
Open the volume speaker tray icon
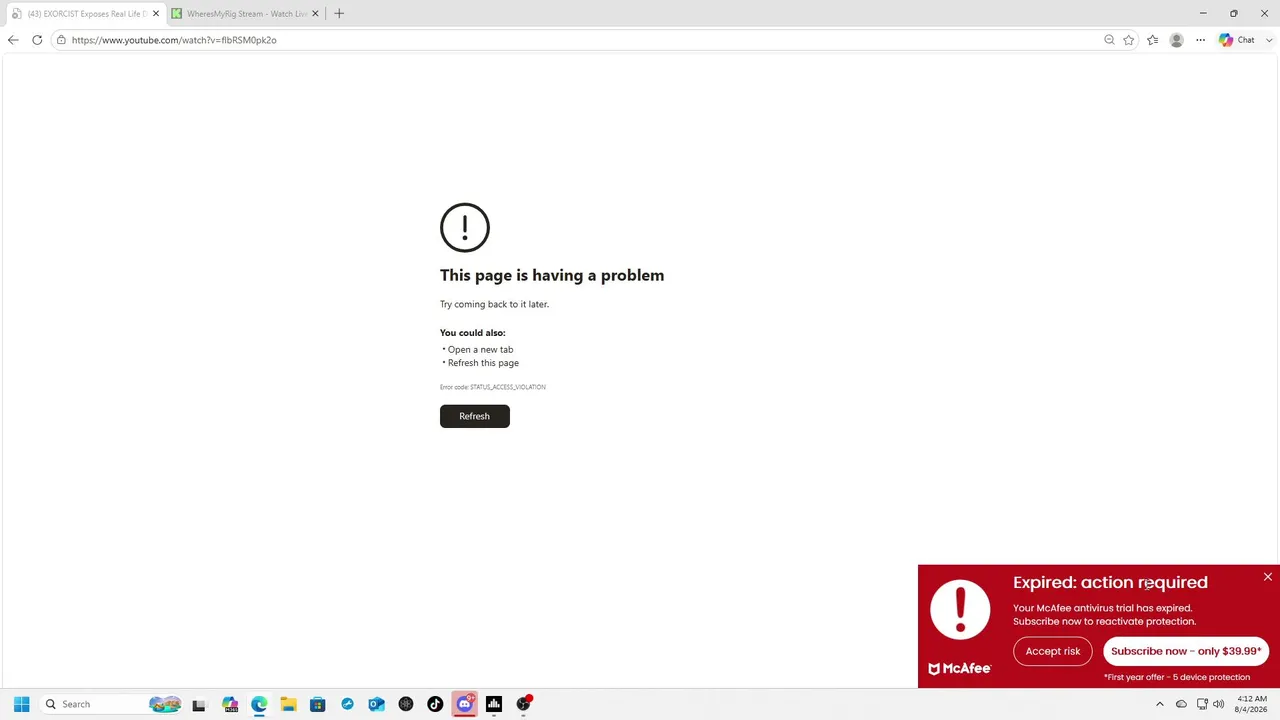pyautogui.click(x=1218, y=704)
